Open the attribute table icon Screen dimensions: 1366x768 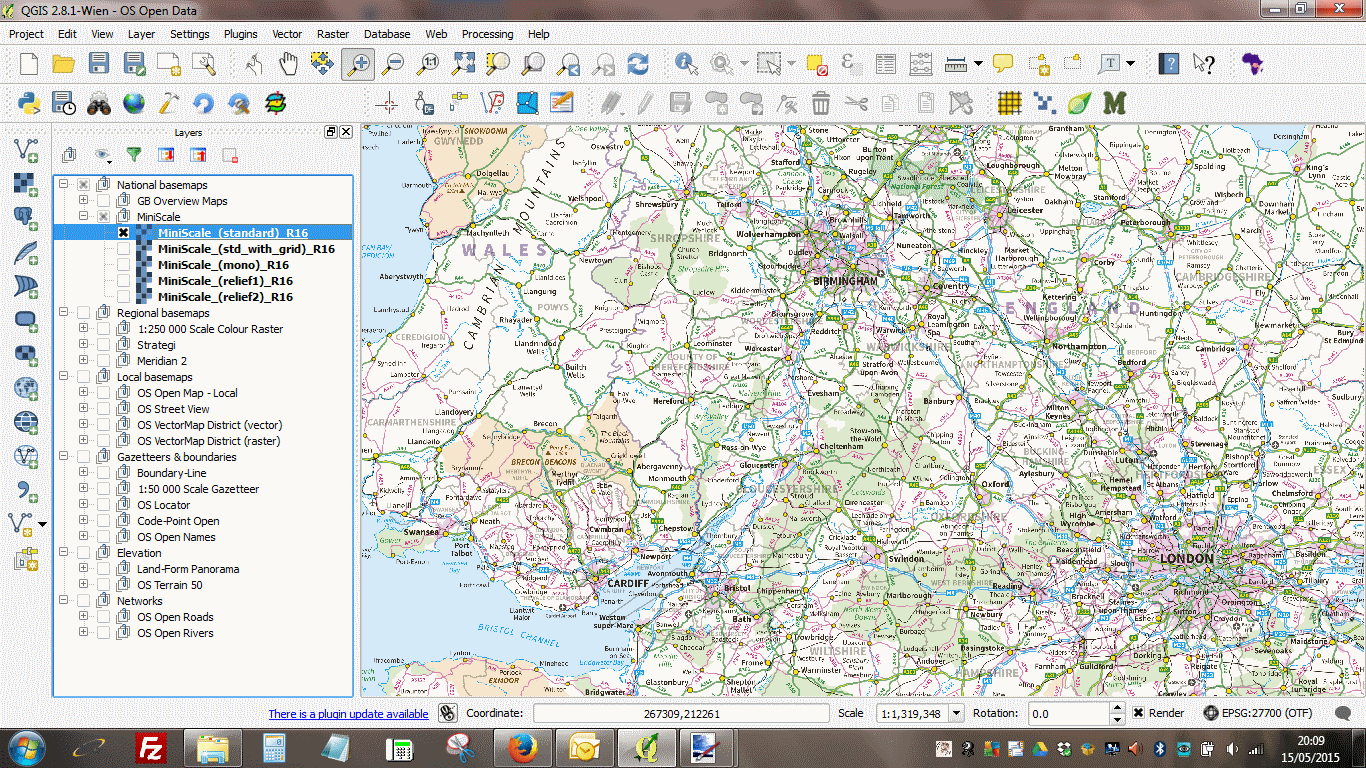(x=886, y=64)
